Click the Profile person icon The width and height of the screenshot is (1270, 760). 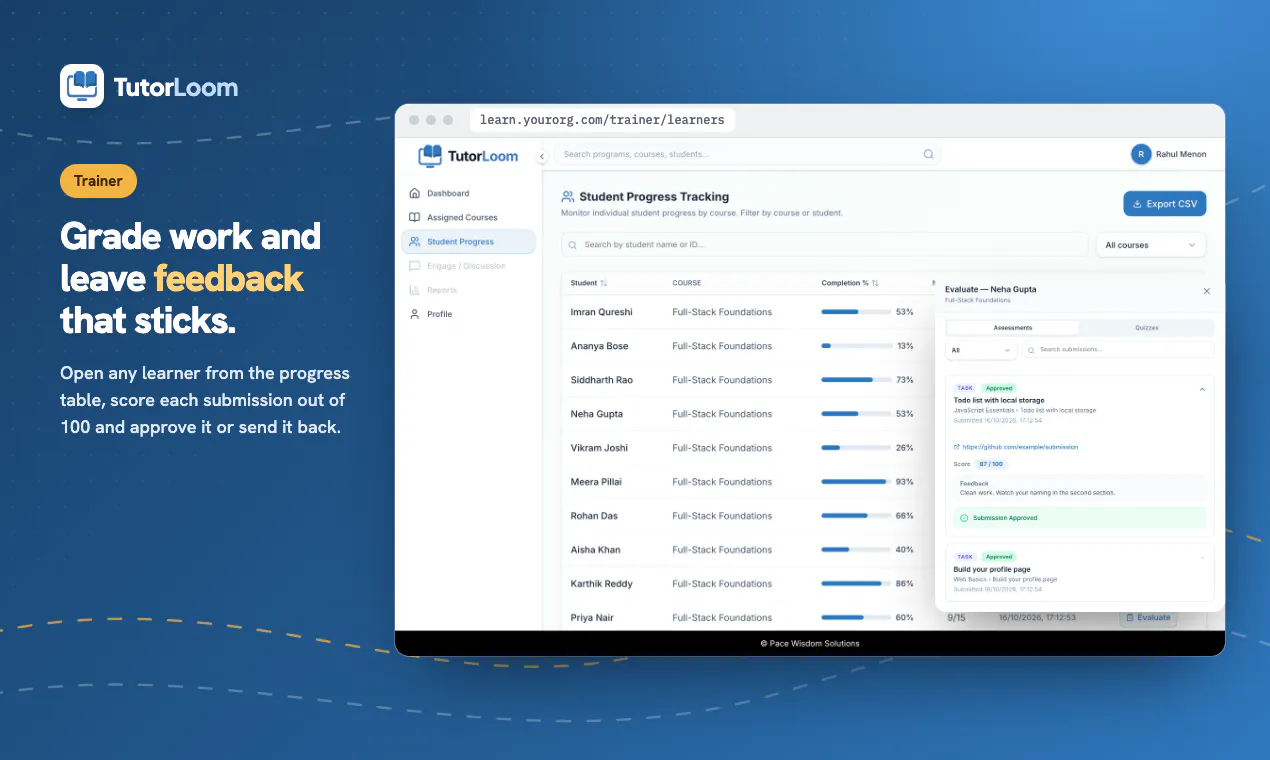click(x=415, y=314)
